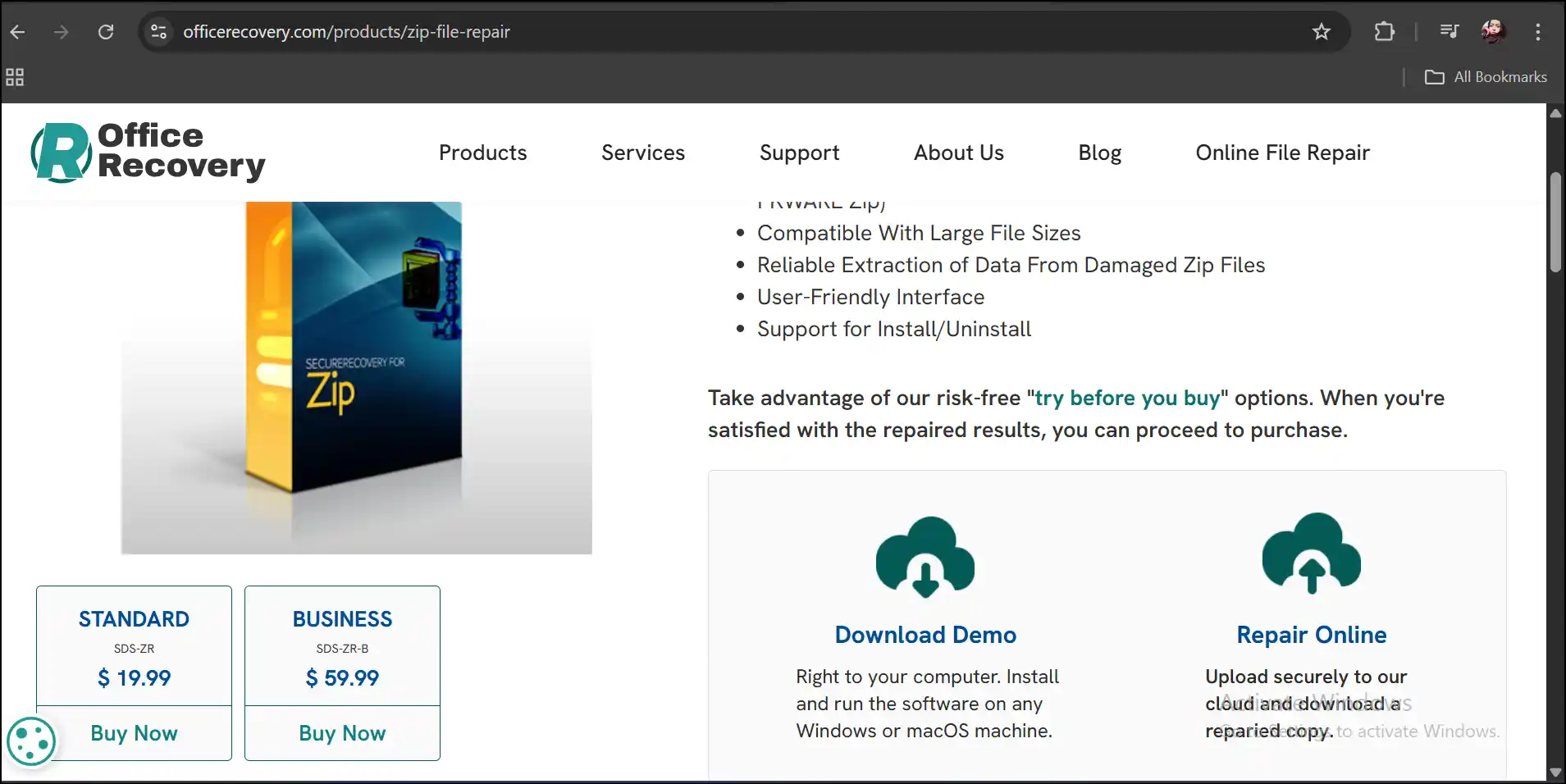Screen dimensions: 1566x784
Task: Click the SDS-ZR product code
Action: pyautogui.click(x=134, y=649)
